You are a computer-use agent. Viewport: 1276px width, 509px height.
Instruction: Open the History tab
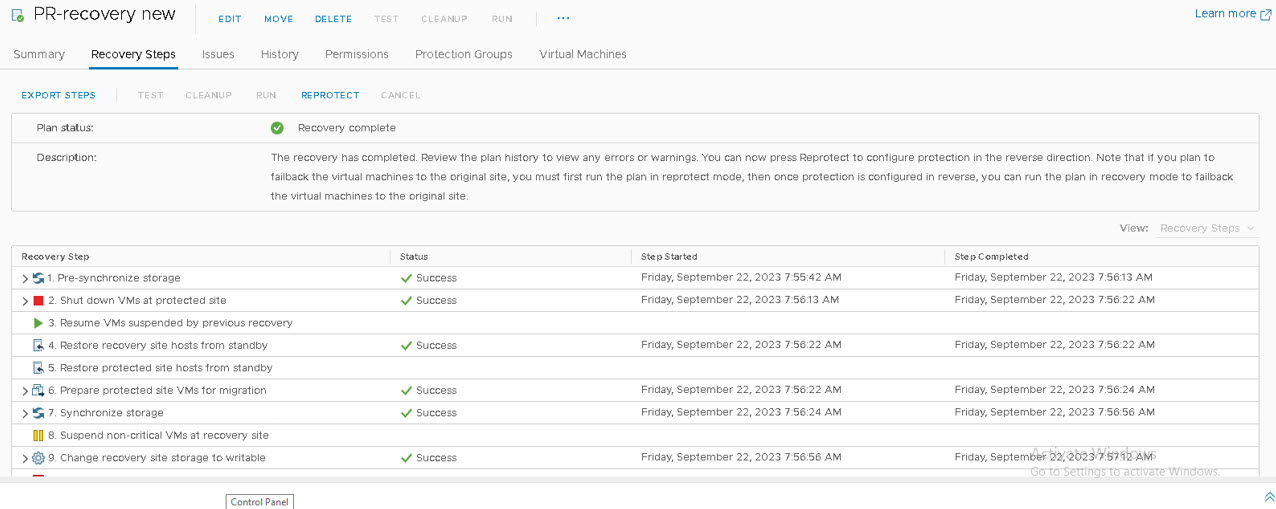pos(279,54)
